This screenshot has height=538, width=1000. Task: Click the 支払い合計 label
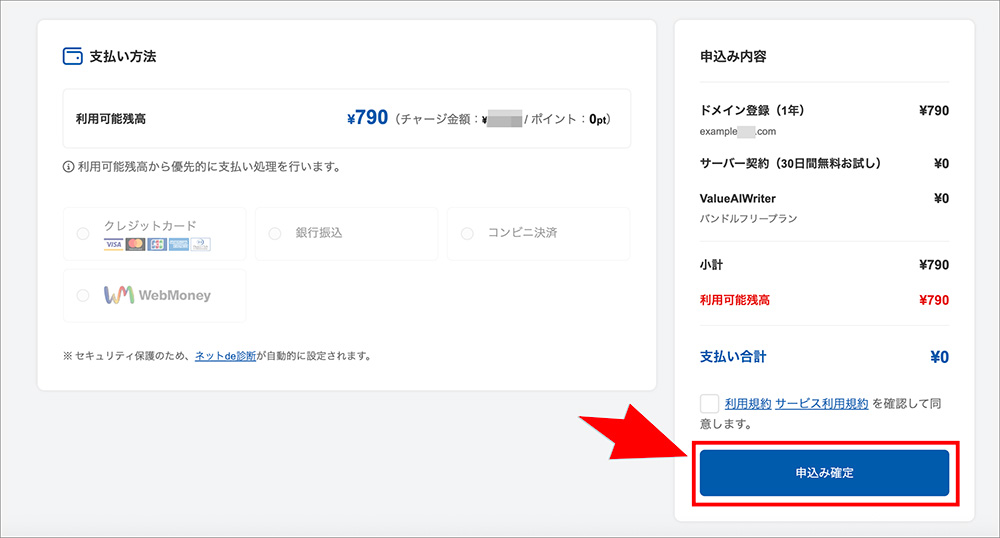pyautogui.click(x=733, y=356)
